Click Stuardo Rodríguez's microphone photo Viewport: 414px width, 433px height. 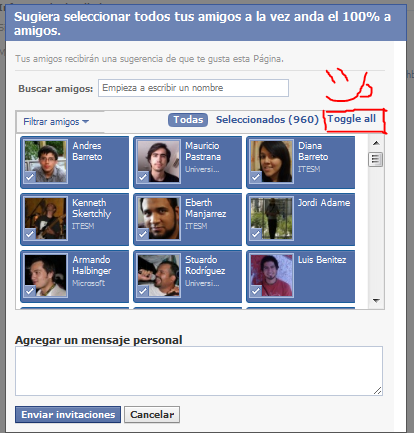coord(159,276)
